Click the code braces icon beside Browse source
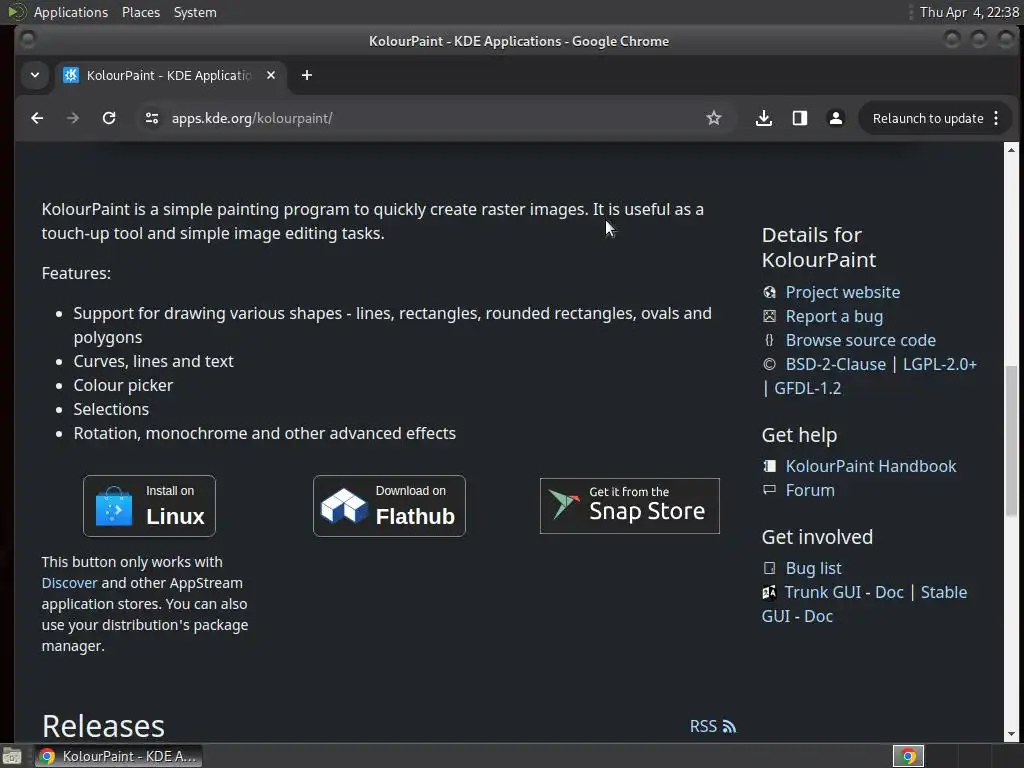Screen dimensions: 1024x768 coord(769,340)
